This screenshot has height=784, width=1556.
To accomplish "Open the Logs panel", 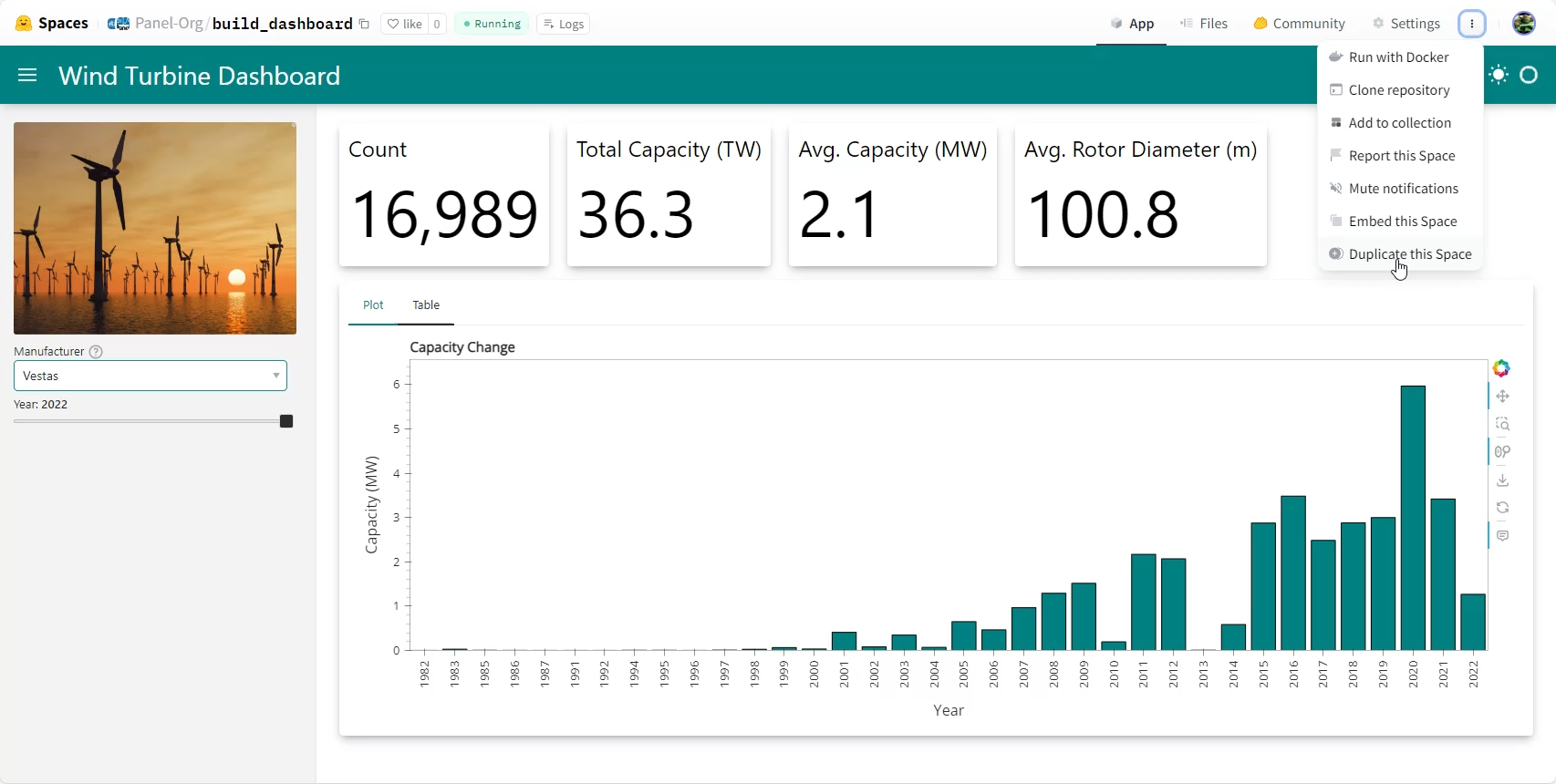I will [x=564, y=24].
